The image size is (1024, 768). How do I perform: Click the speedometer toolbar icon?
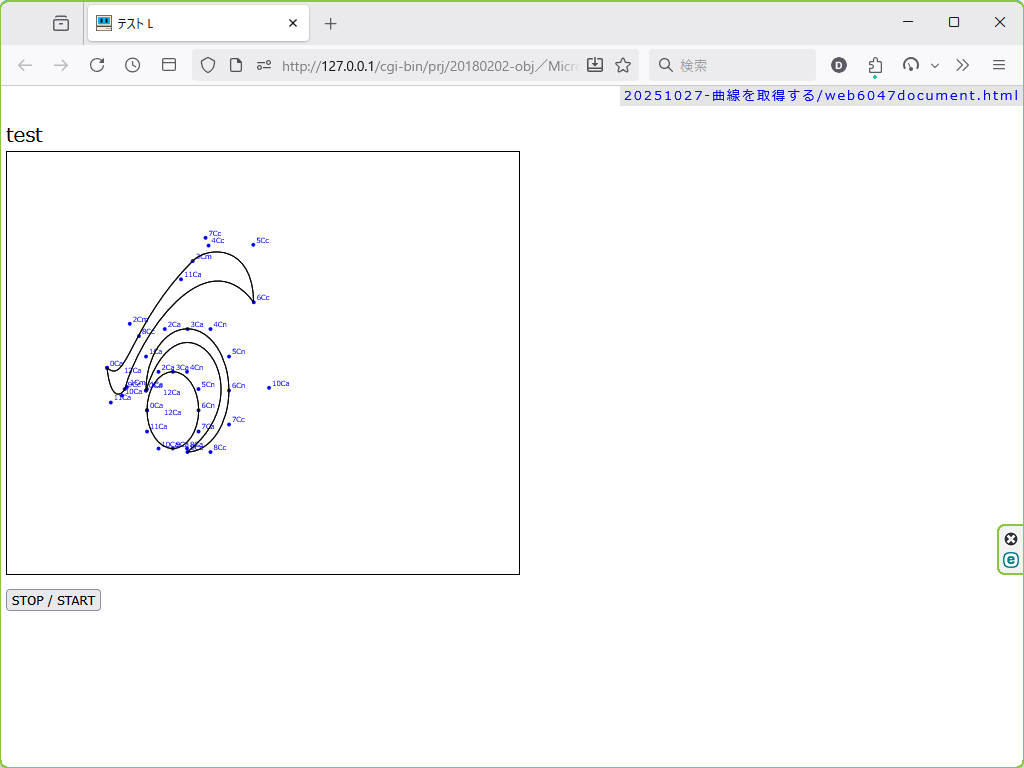[x=910, y=65]
